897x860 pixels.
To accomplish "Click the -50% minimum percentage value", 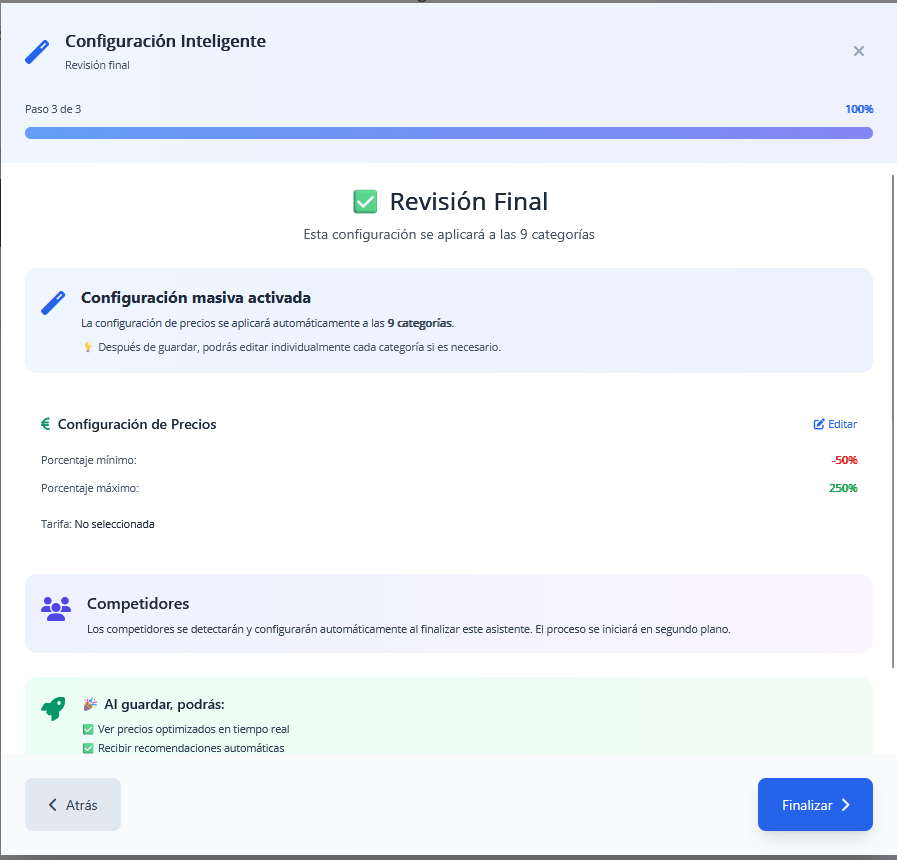I will click(844, 460).
